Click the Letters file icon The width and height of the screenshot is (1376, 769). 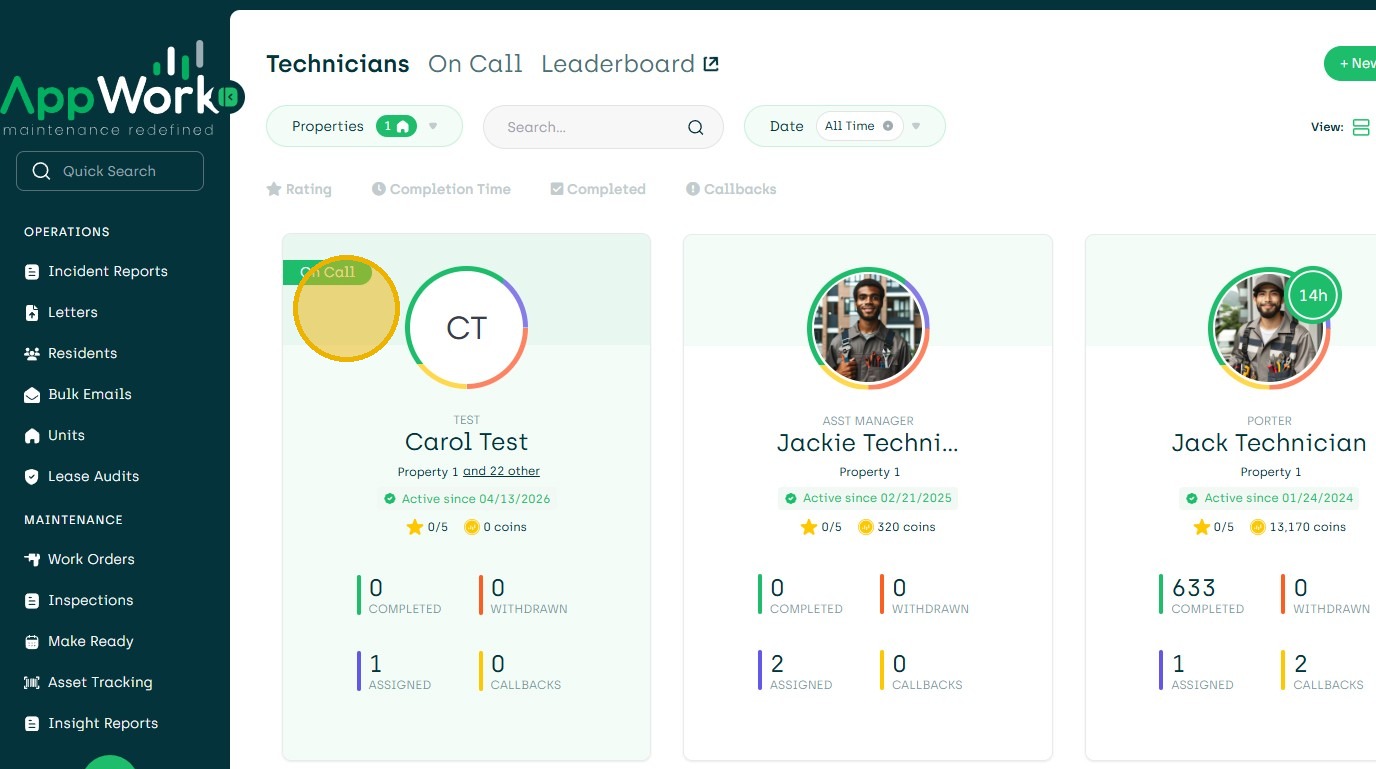(x=32, y=313)
